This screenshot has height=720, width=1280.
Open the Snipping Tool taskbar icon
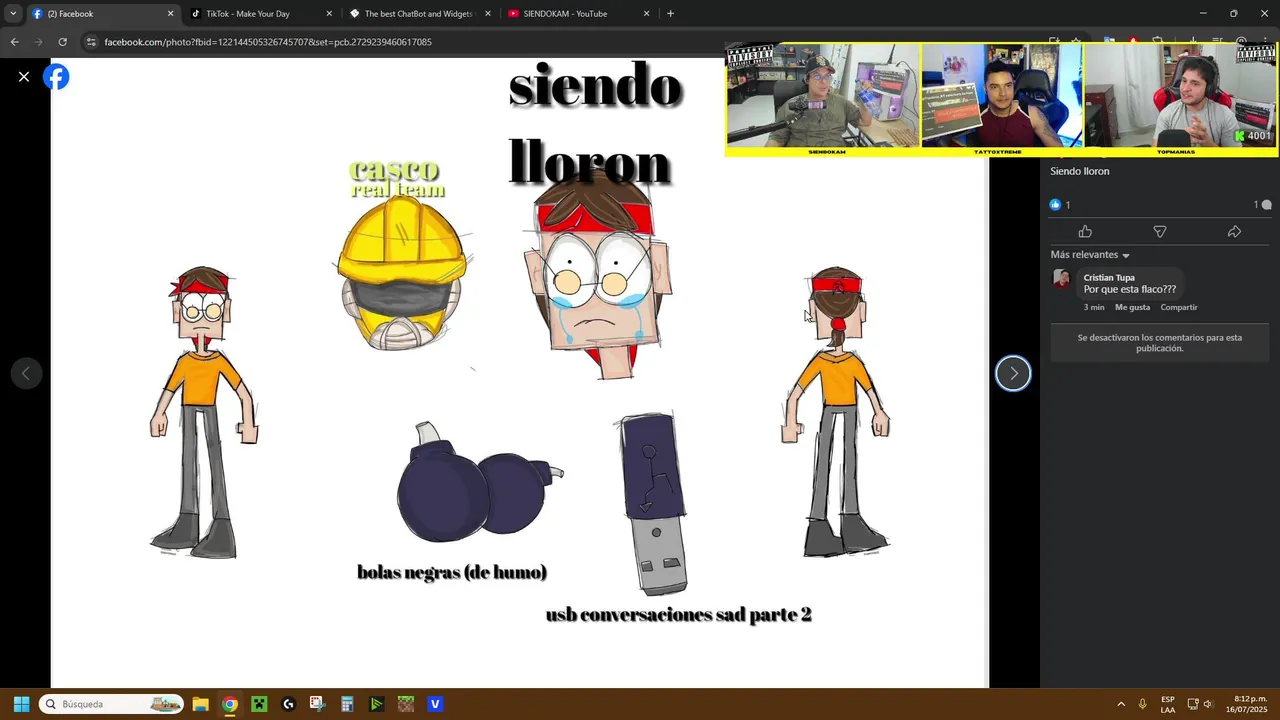click(317, 704)
